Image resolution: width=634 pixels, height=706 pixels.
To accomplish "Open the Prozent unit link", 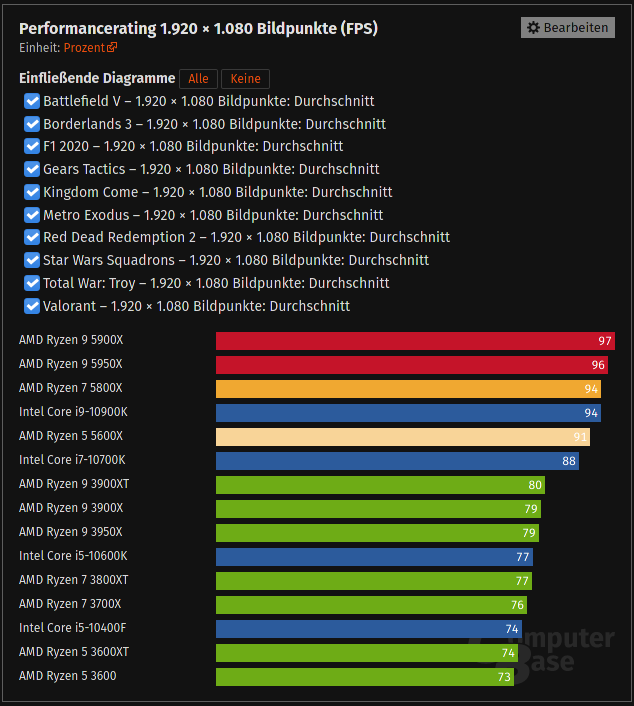I will [x=91, y=47].
